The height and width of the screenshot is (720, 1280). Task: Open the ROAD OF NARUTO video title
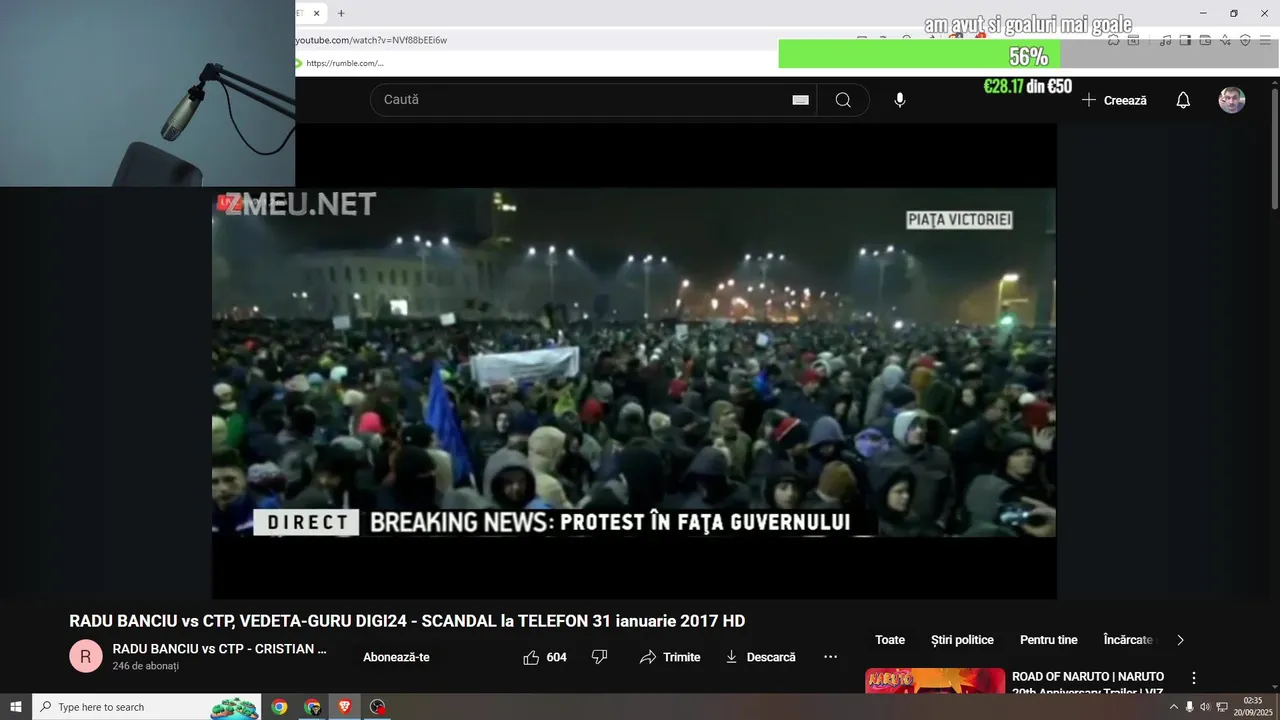pos(1088,683)
